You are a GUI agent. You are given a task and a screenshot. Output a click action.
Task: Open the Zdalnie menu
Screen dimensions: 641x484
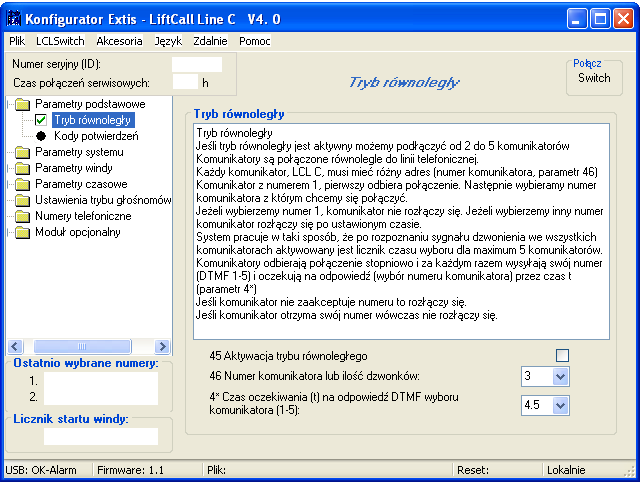(210, 41)
